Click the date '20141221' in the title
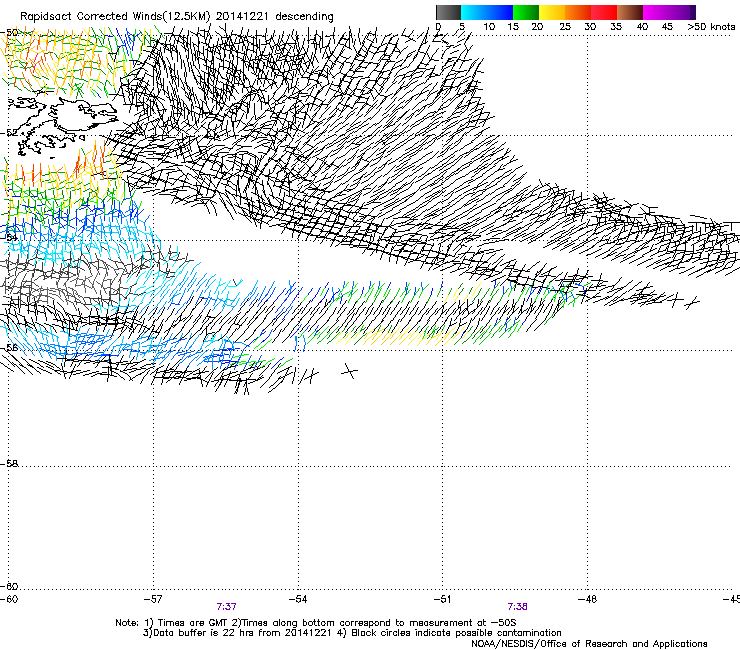 (242, 17)
